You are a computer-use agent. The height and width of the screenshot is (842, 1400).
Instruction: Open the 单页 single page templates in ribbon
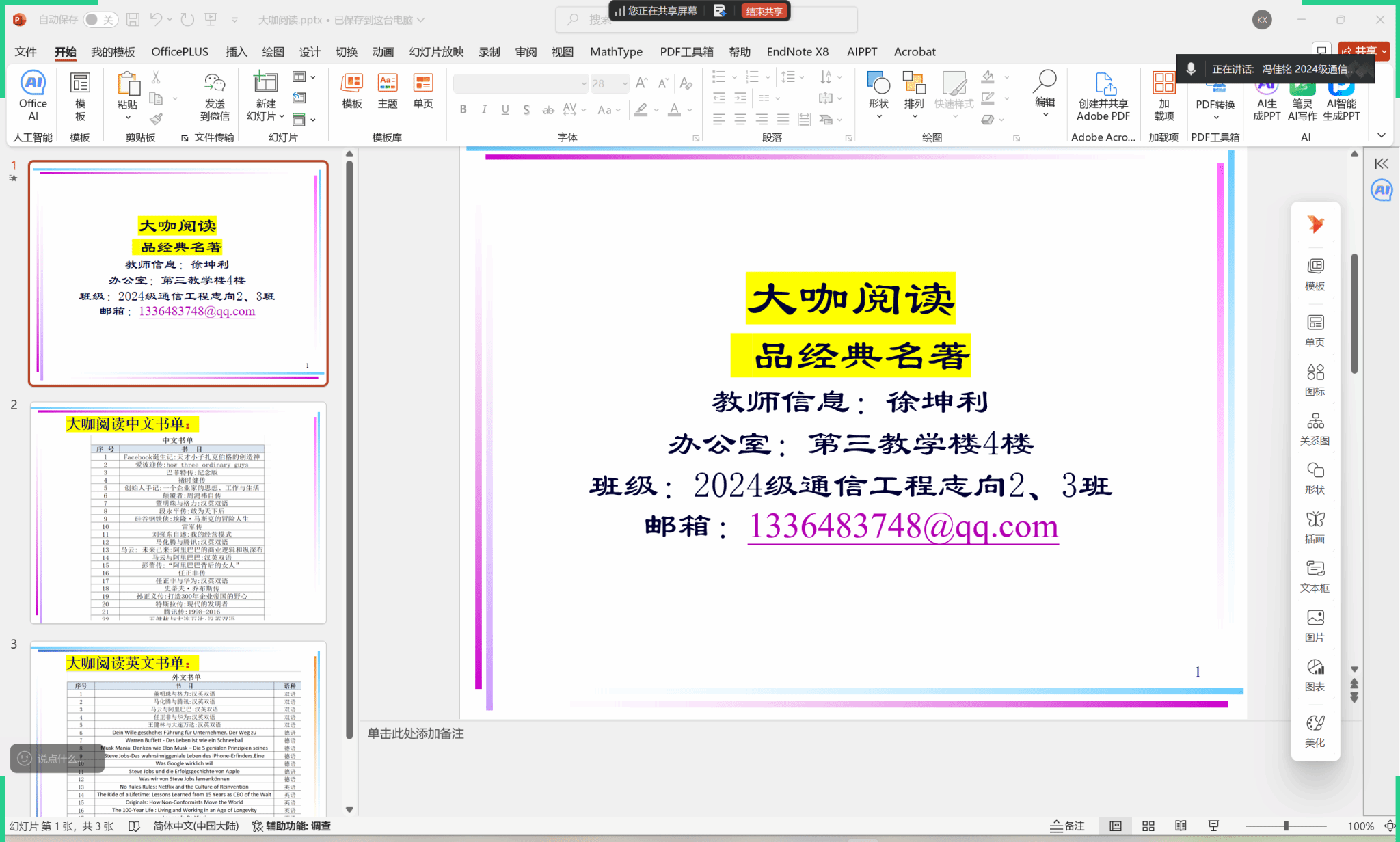click(423, 91)
